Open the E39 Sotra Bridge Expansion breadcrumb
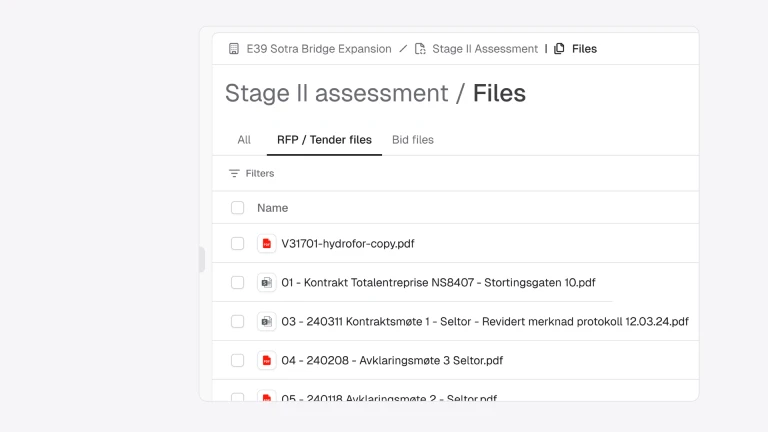768x432 pixels. [319, 49]
